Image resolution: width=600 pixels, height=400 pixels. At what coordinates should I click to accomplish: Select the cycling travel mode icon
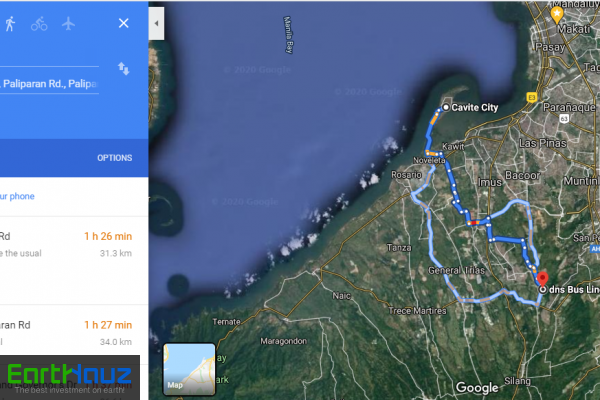click(x=39, y=24)
